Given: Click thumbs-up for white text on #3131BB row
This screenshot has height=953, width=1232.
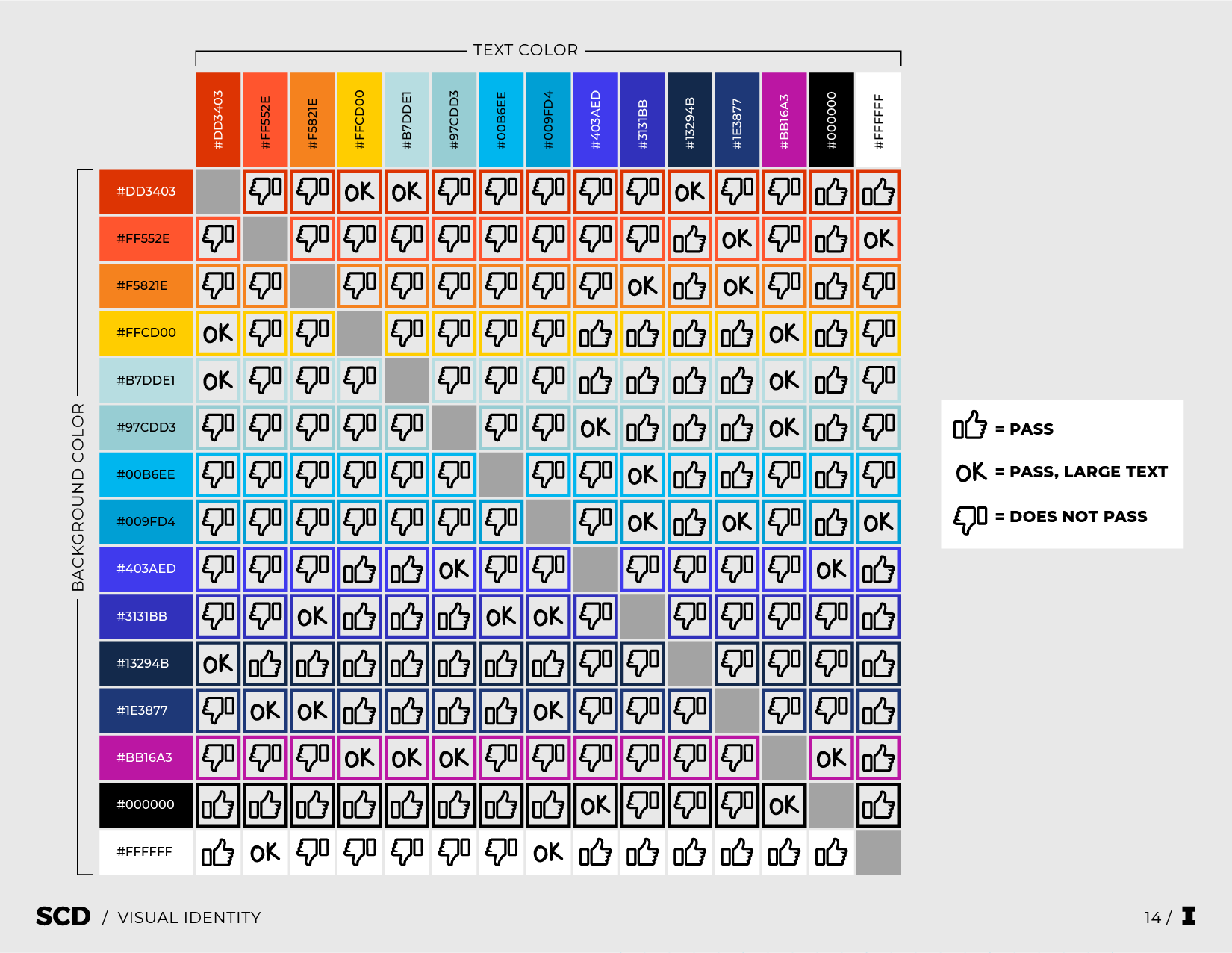Looking at the screenshot, I should [878, 617].
